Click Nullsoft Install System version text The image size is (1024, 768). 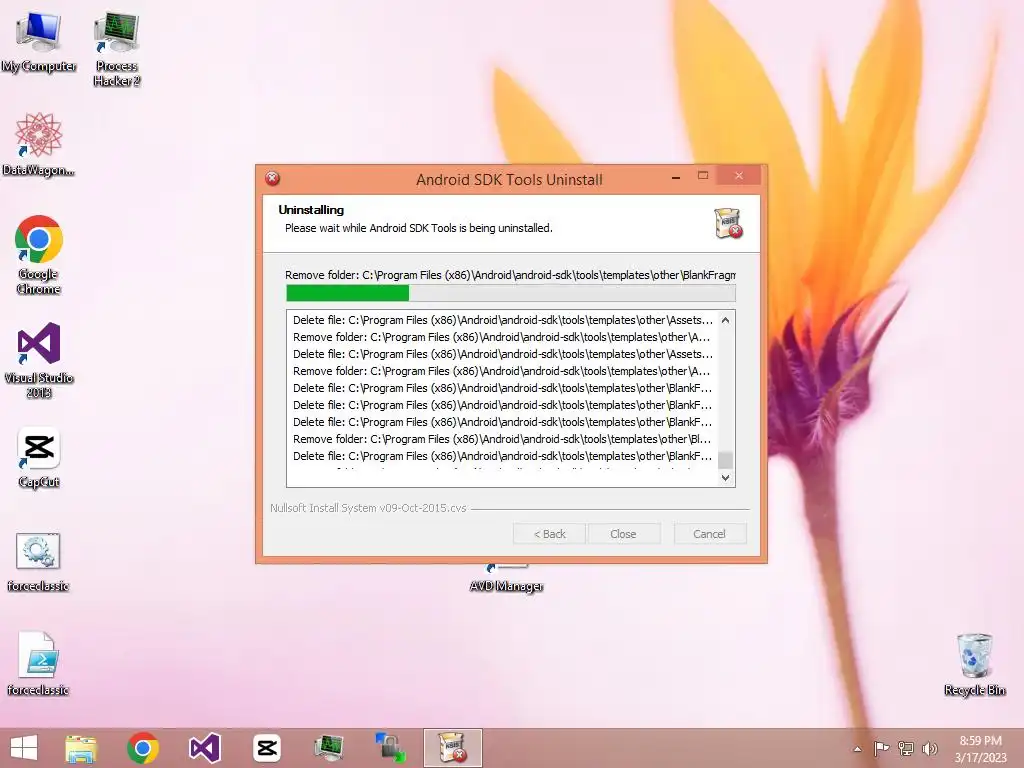tap(368, 508)
